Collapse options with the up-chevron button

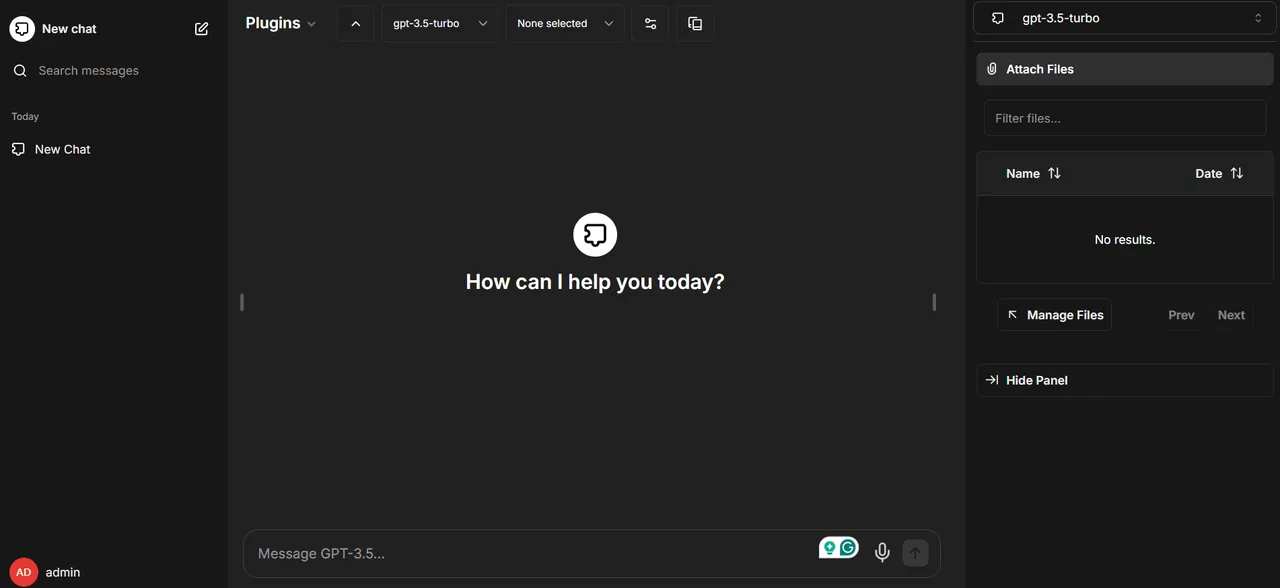pyautogui.click(x=355, y=23)
